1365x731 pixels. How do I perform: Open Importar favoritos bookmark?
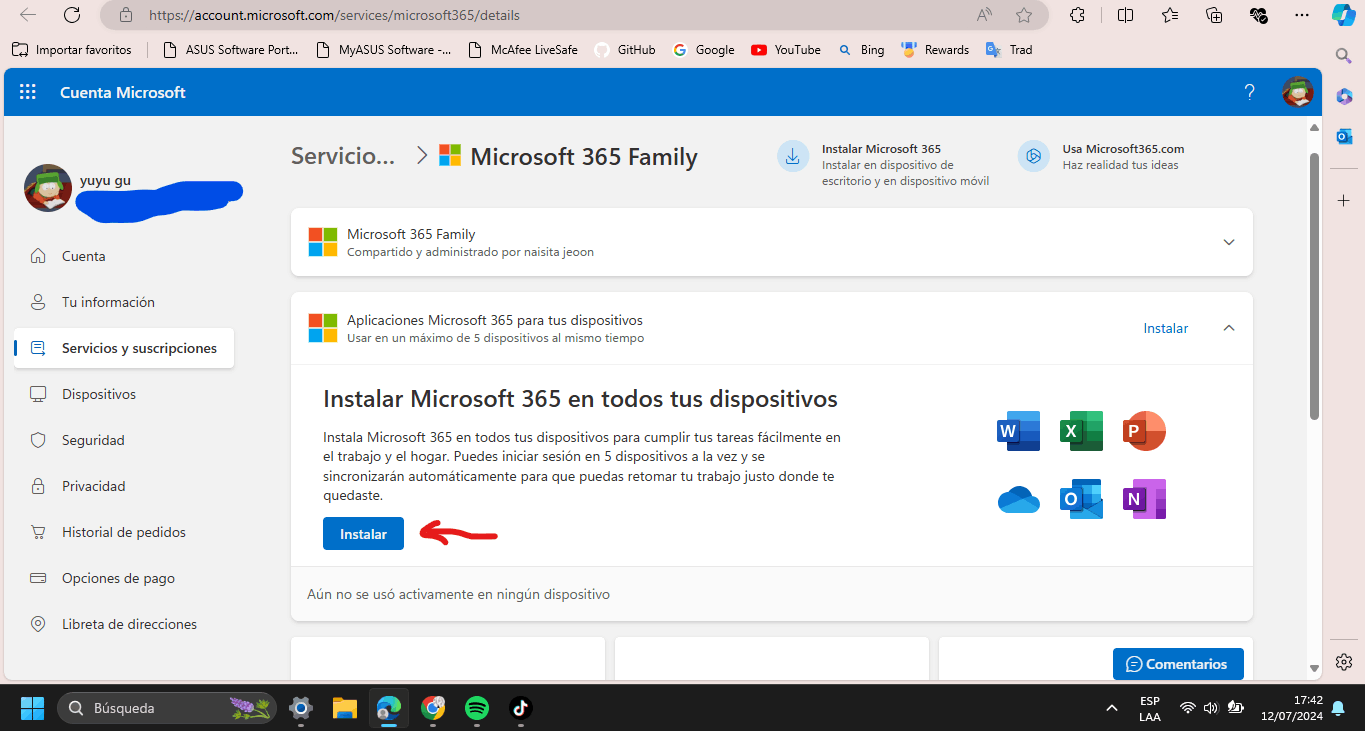pyautogui.click(x=72, y=49)
